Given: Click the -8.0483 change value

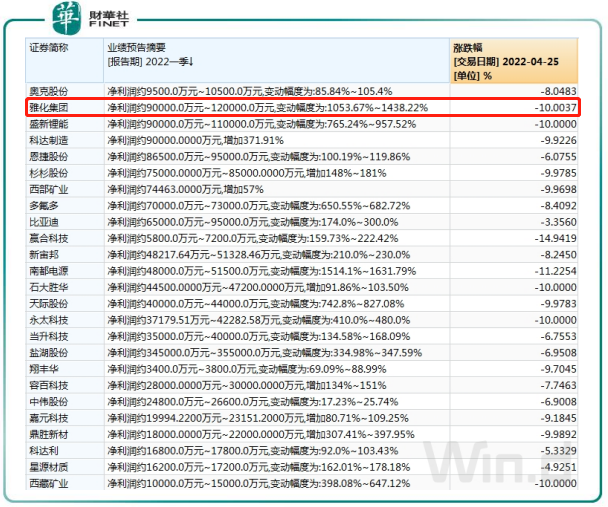Looking at the screenshot, I should tap(558, 91).
